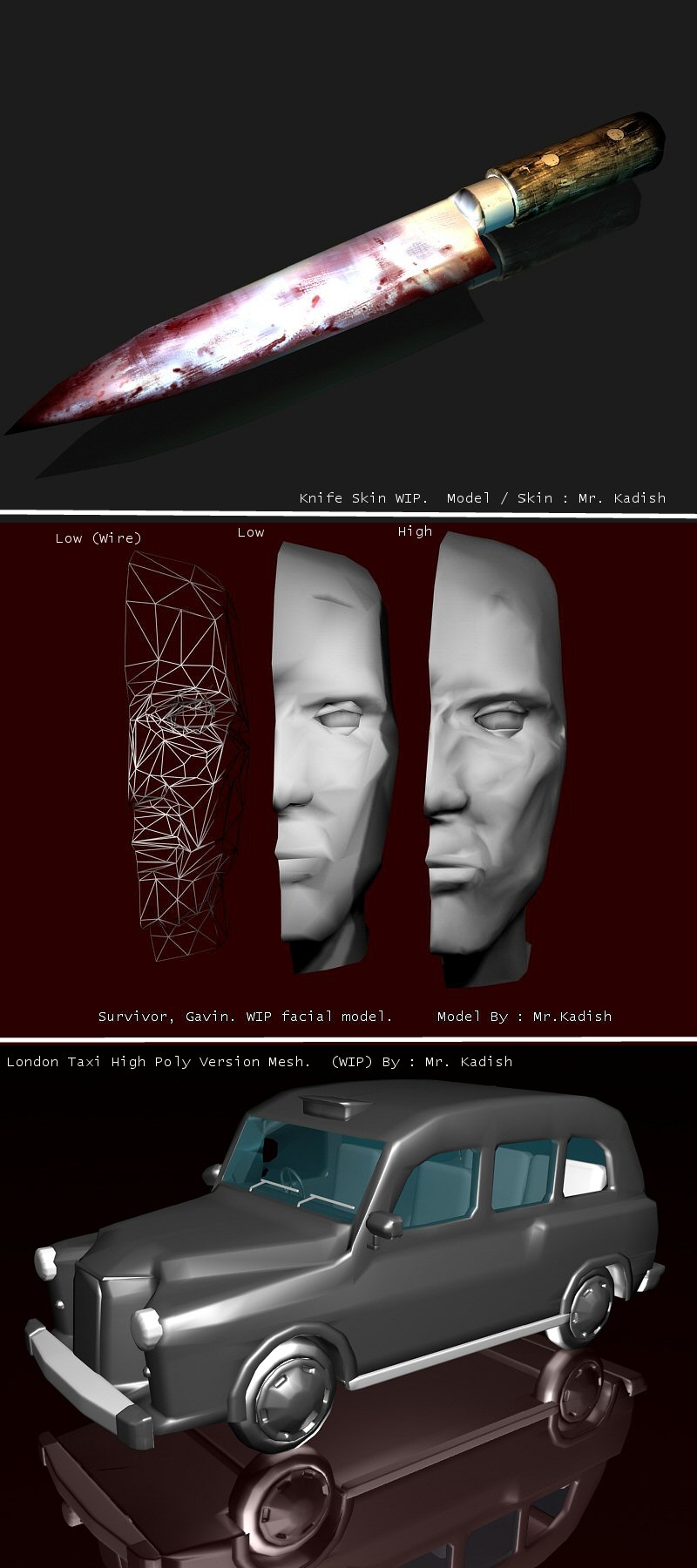Click the "Low (Wire)" label
The width and height of the screenshot is (697, 1568).
pyautogui.click(x=98, y=538)
